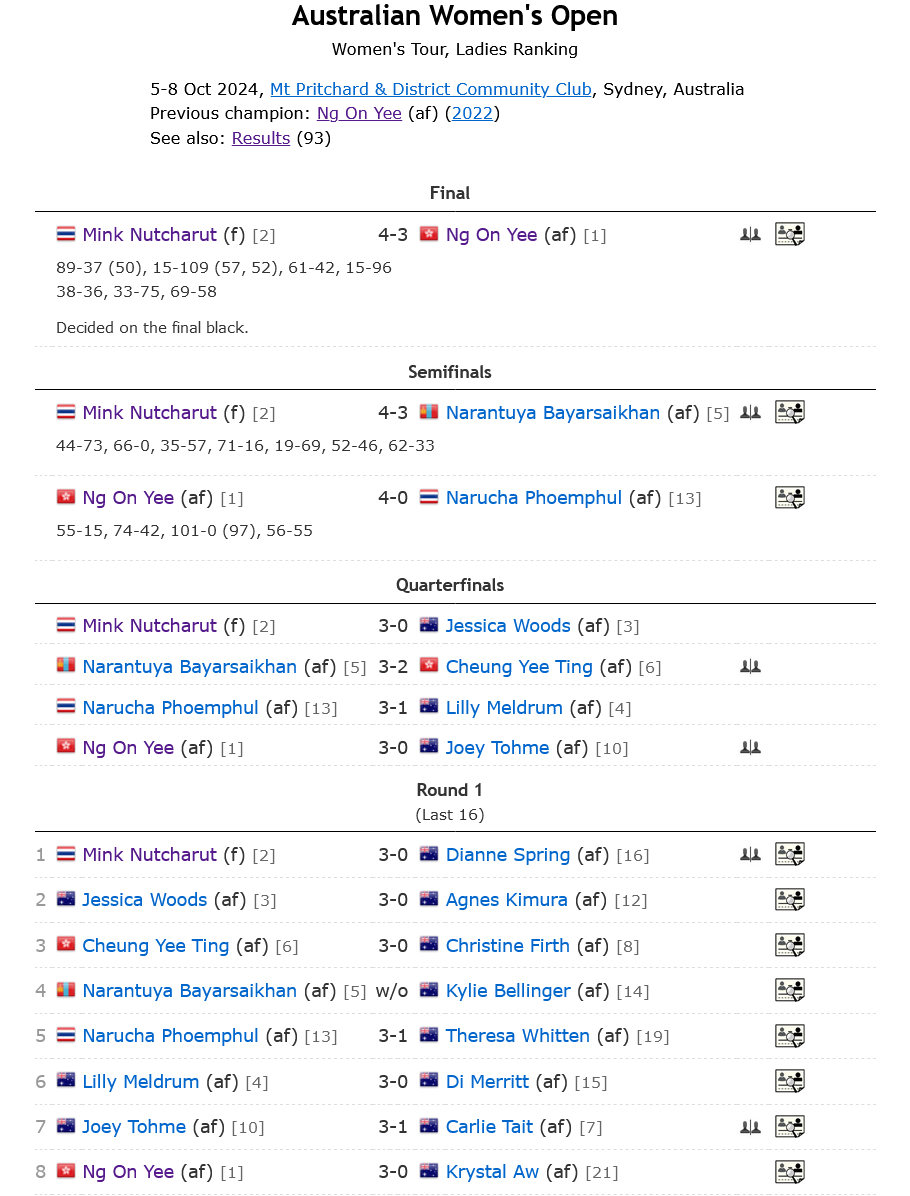Click head-to-head icon for Ng On Yee vs Joey Tohme

[x=751, y=748]
